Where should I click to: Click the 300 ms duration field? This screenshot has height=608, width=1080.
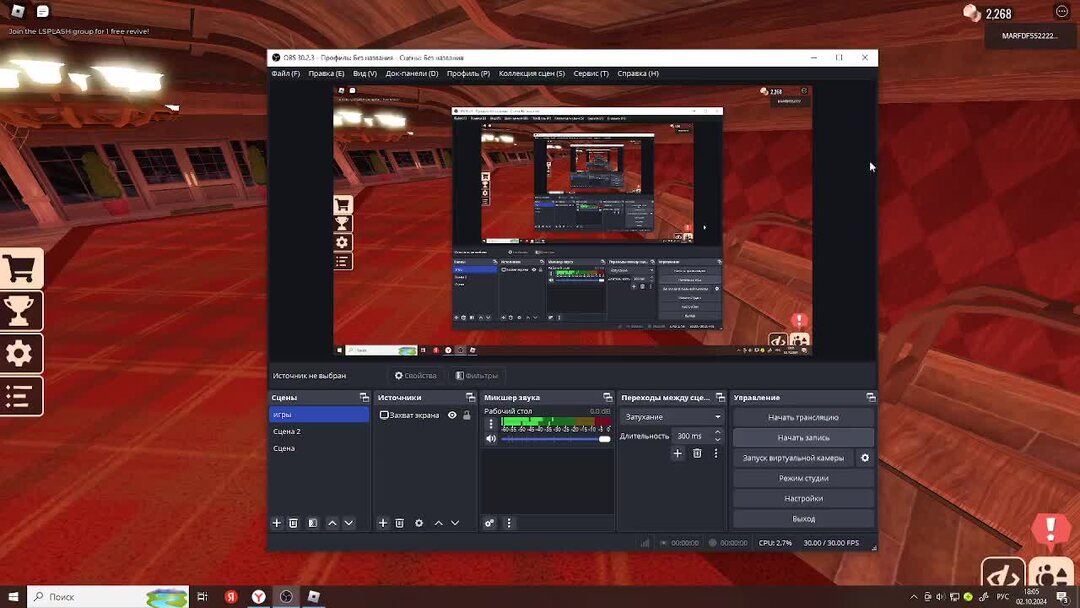coord(692,436)
